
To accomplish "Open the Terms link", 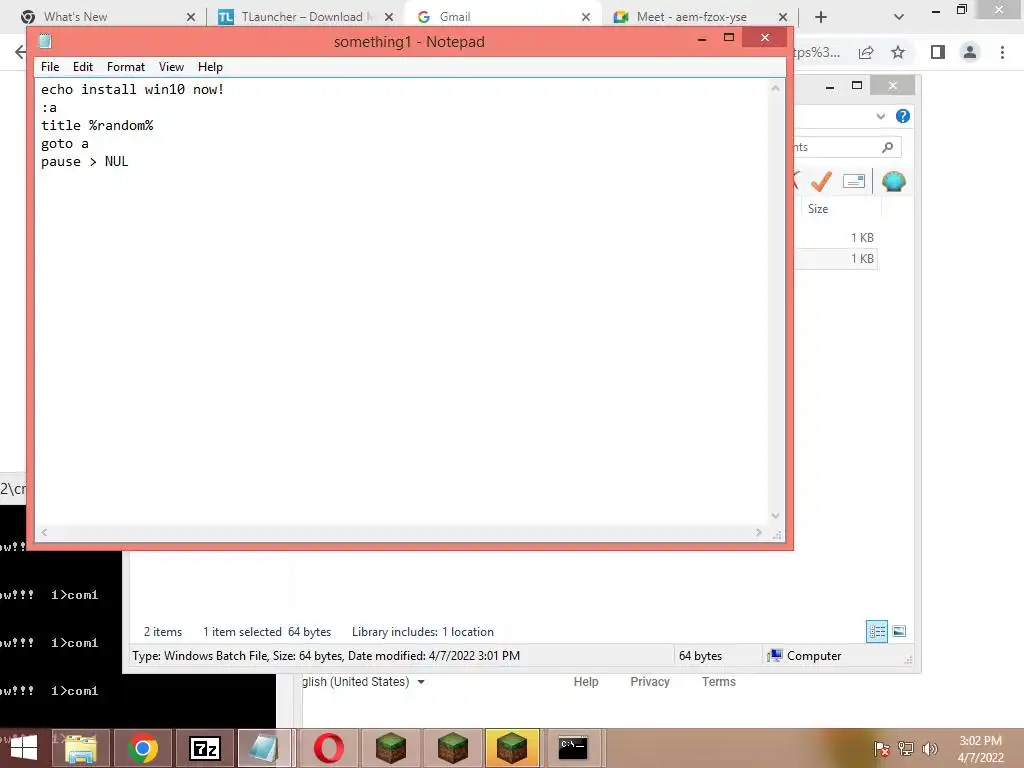I will point(718,682).
